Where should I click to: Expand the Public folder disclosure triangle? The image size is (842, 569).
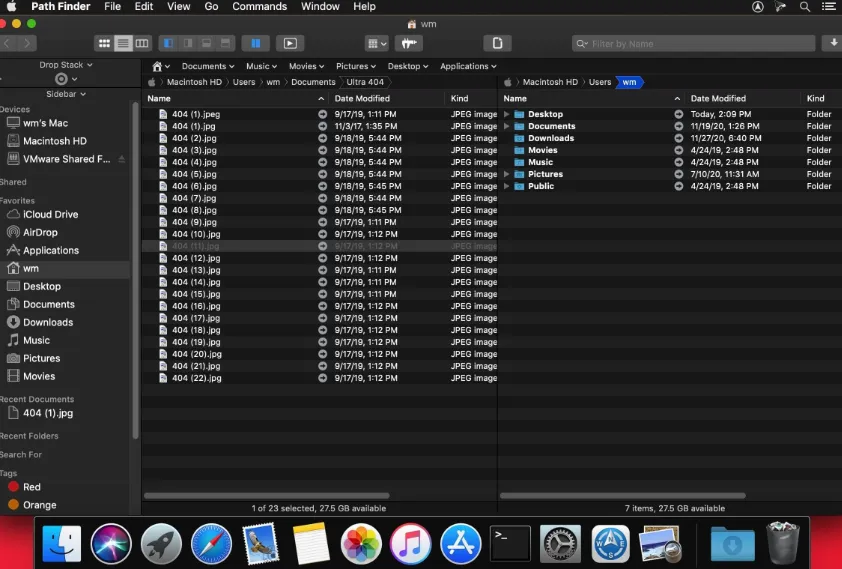[x=506, y=186]
